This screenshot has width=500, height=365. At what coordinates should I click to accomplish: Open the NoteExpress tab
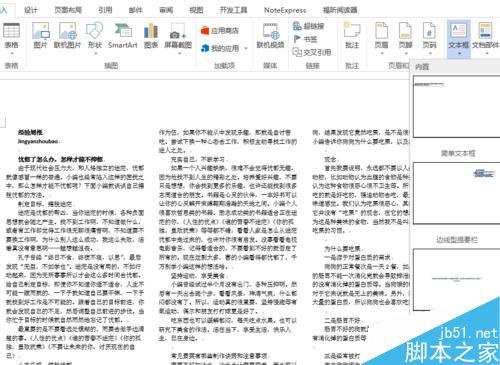[285, 10]
